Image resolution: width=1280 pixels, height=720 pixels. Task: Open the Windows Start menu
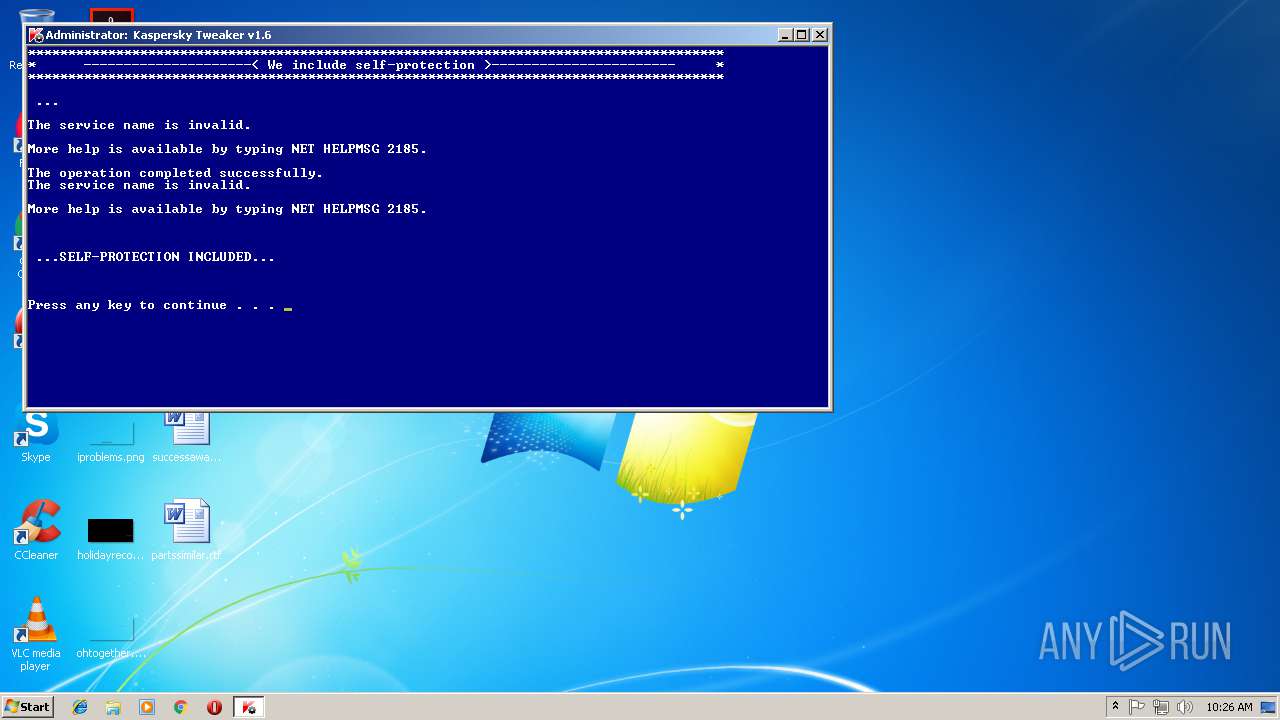click(x=27, y=706)
